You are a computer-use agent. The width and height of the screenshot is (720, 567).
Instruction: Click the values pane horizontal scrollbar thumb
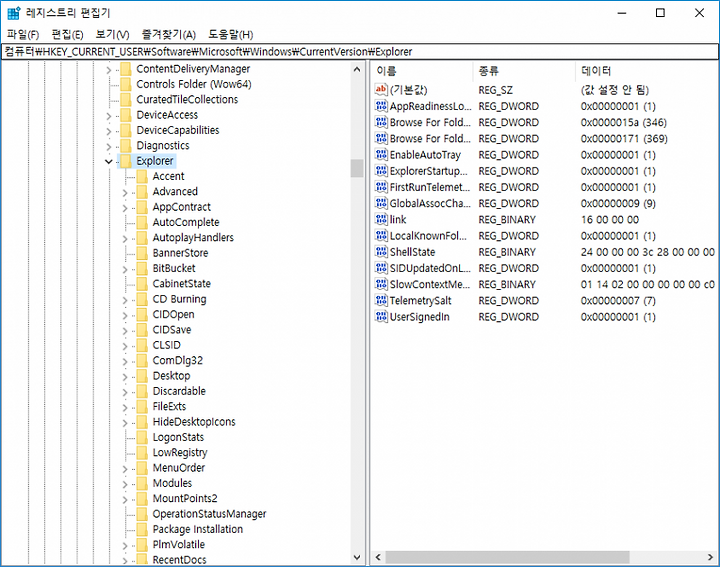point(507,557)
